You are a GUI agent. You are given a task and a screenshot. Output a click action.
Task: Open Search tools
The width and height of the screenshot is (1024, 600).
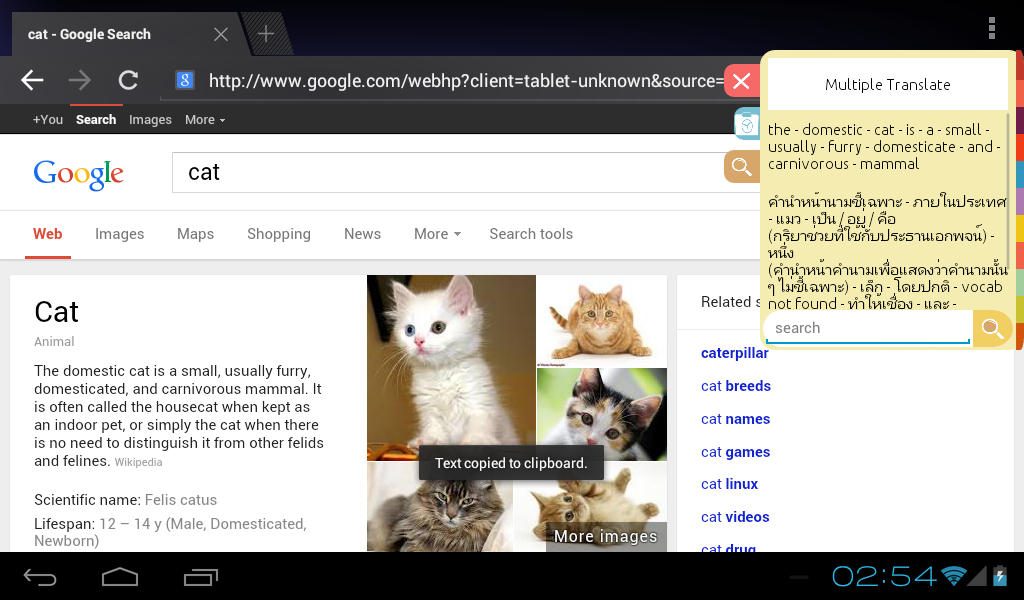[x=531, y=234]
